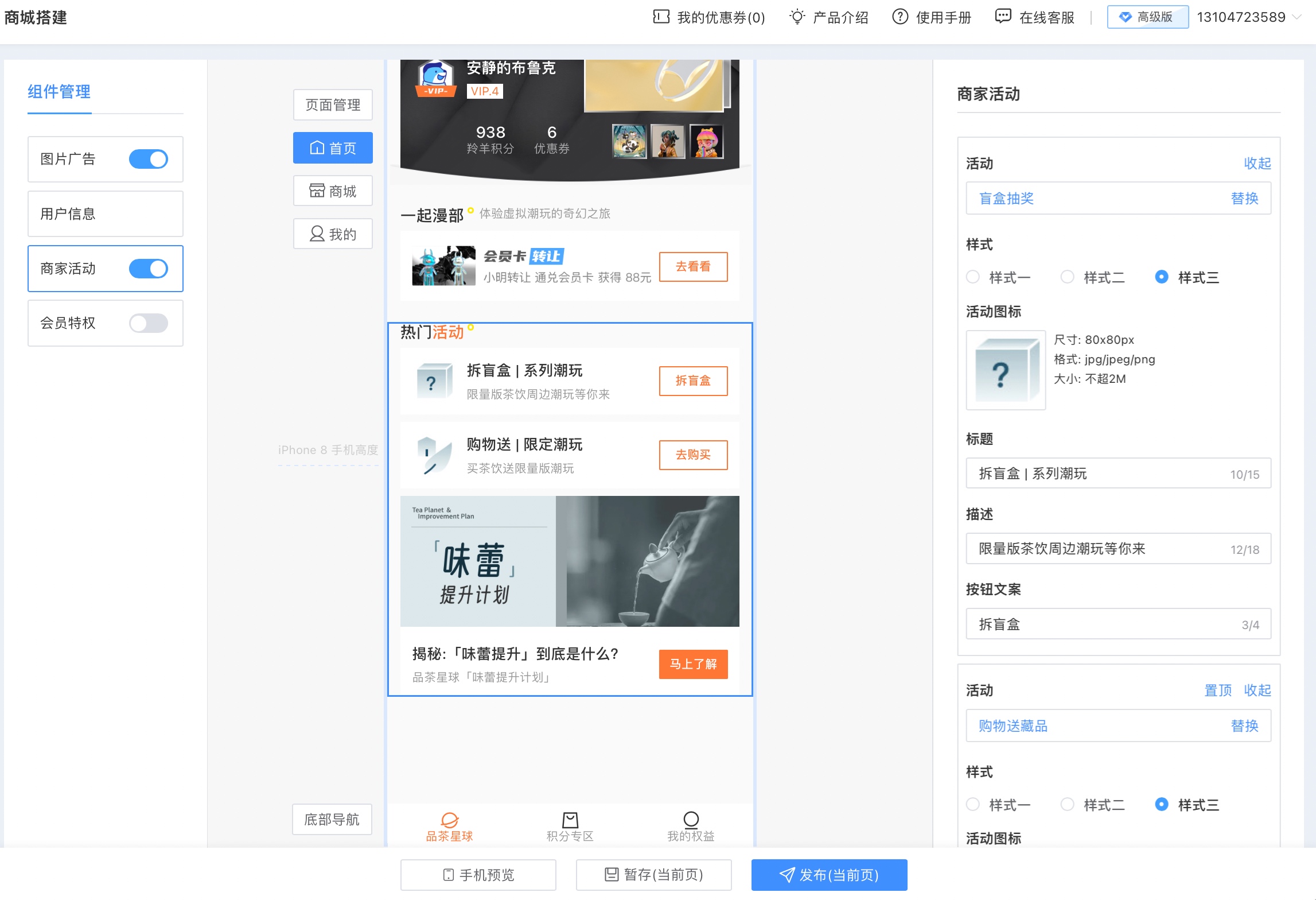Click the blind box activity icon thumbnail
1316x900 pixels.
pyautogui.click(x=1006, y=370)
